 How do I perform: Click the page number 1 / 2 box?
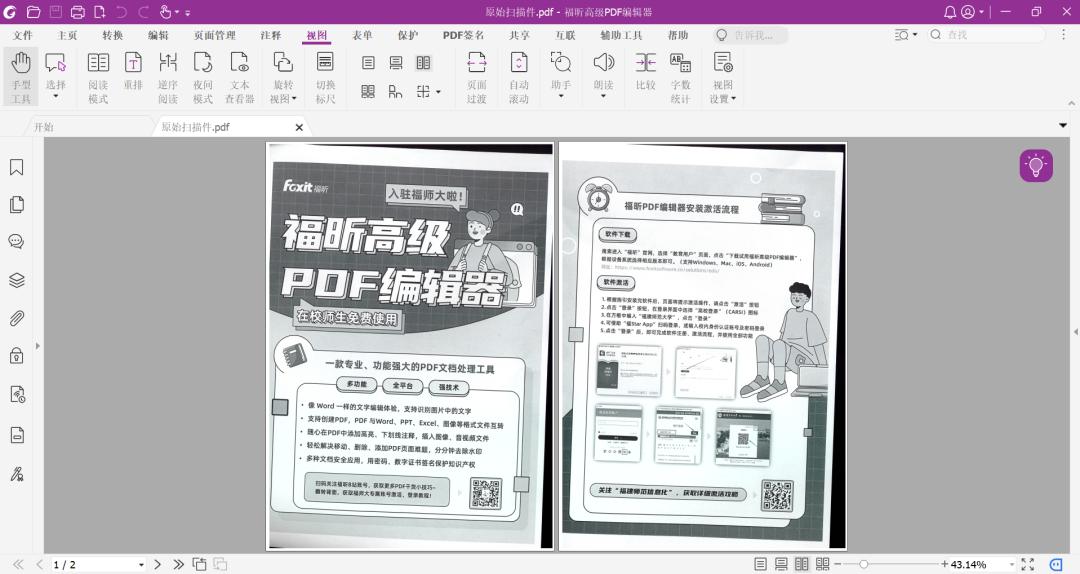(x=98, y=564)
